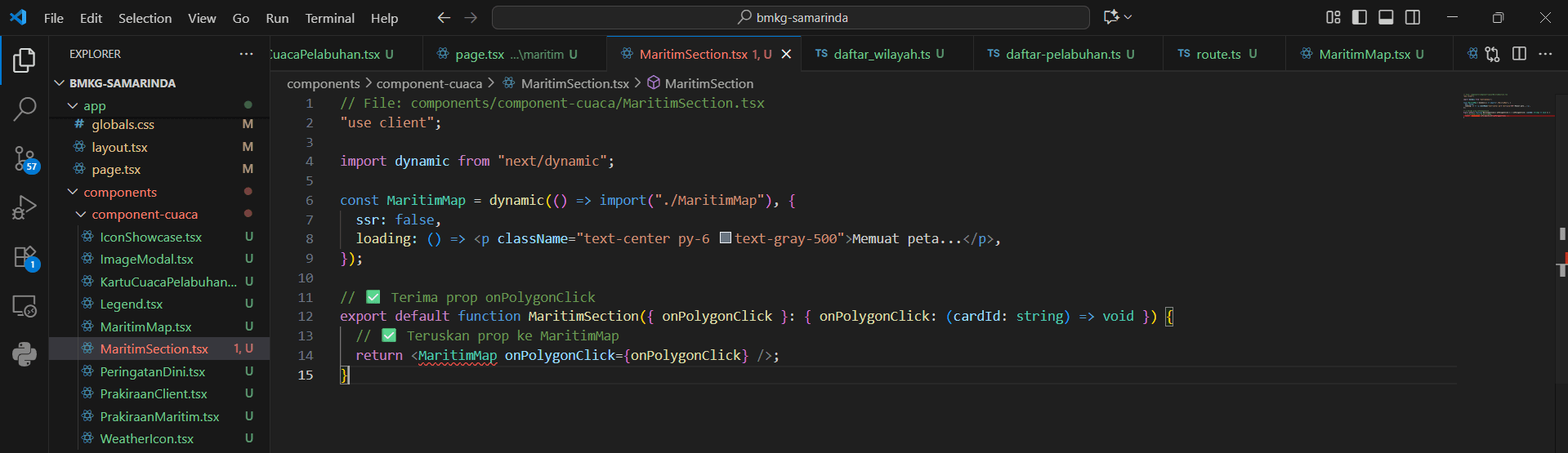Open the Extensions view icon
Screen dimensions: 1568x453
pyautogui.click(x=25, y=257)
